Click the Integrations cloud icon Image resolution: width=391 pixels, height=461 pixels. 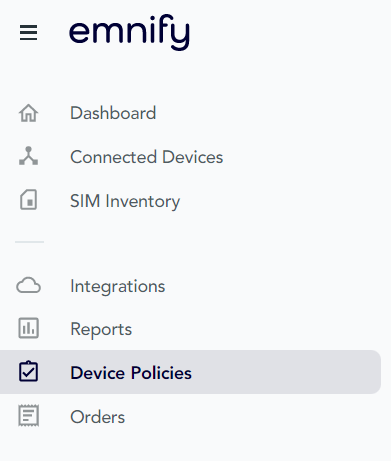click(28, 285)
